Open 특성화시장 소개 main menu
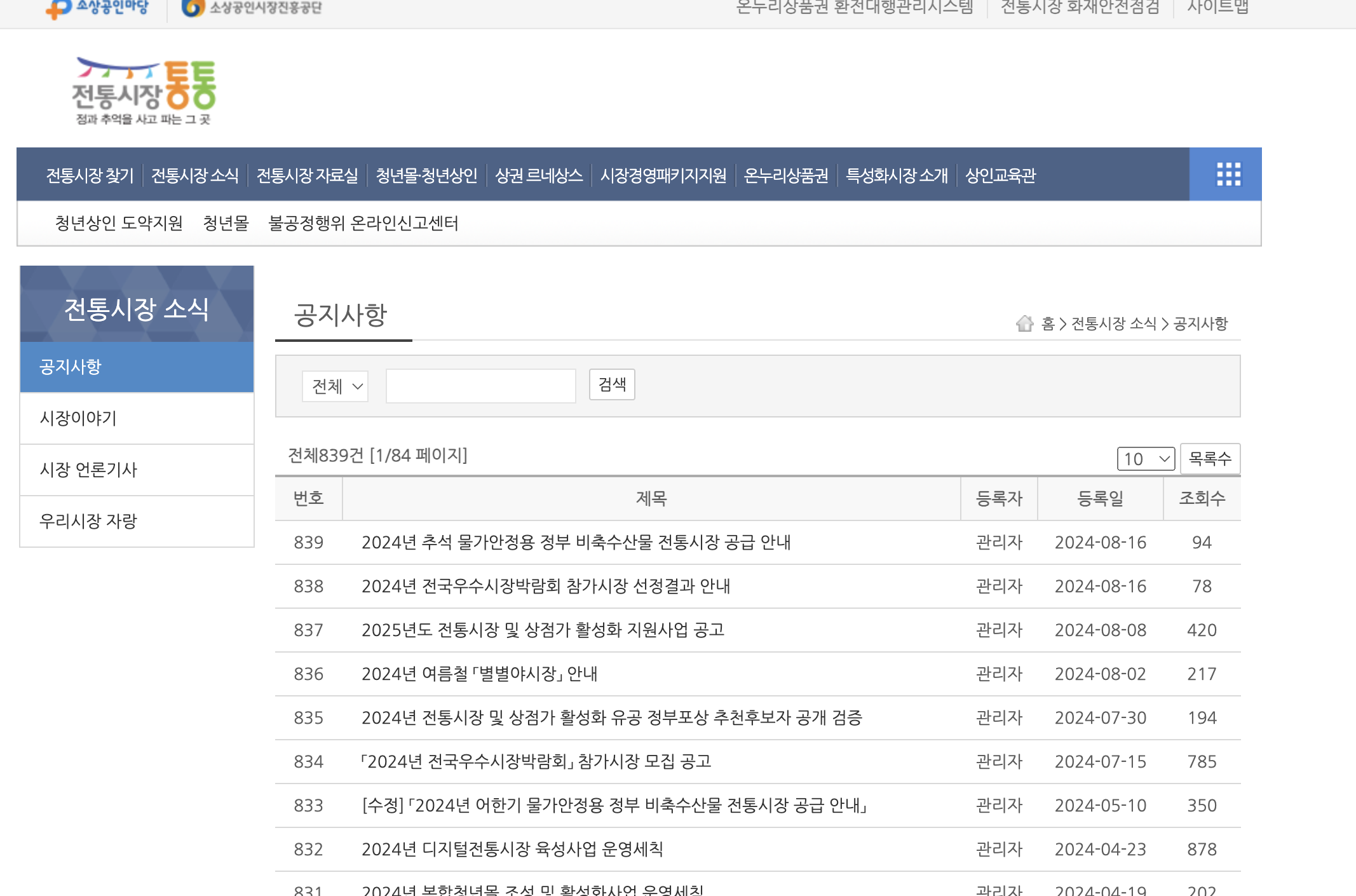 897,175
